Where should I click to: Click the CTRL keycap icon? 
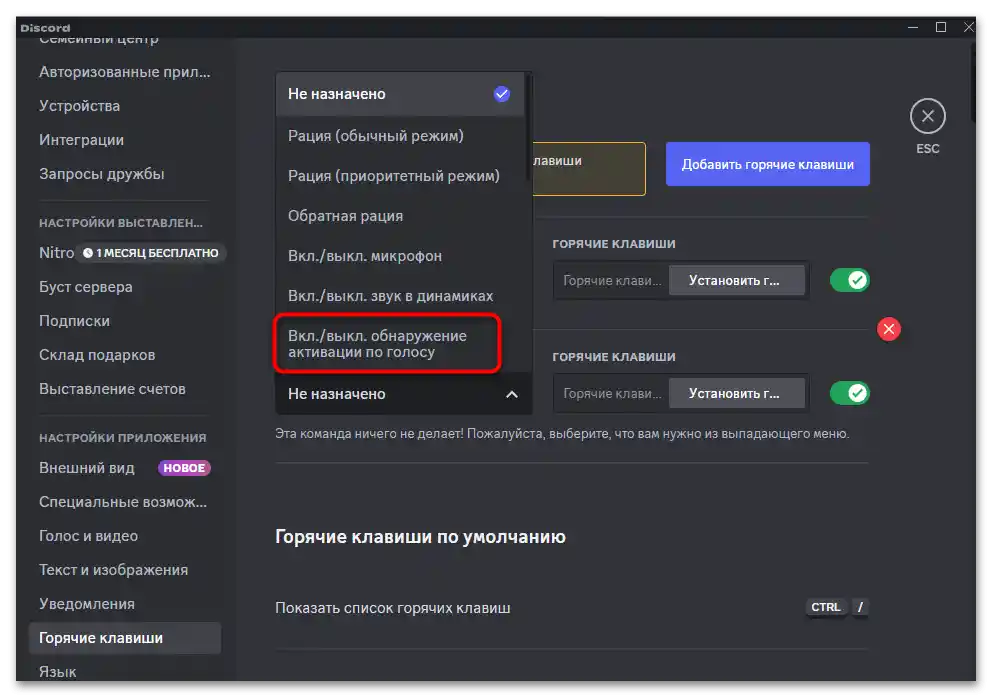[825, 607]
